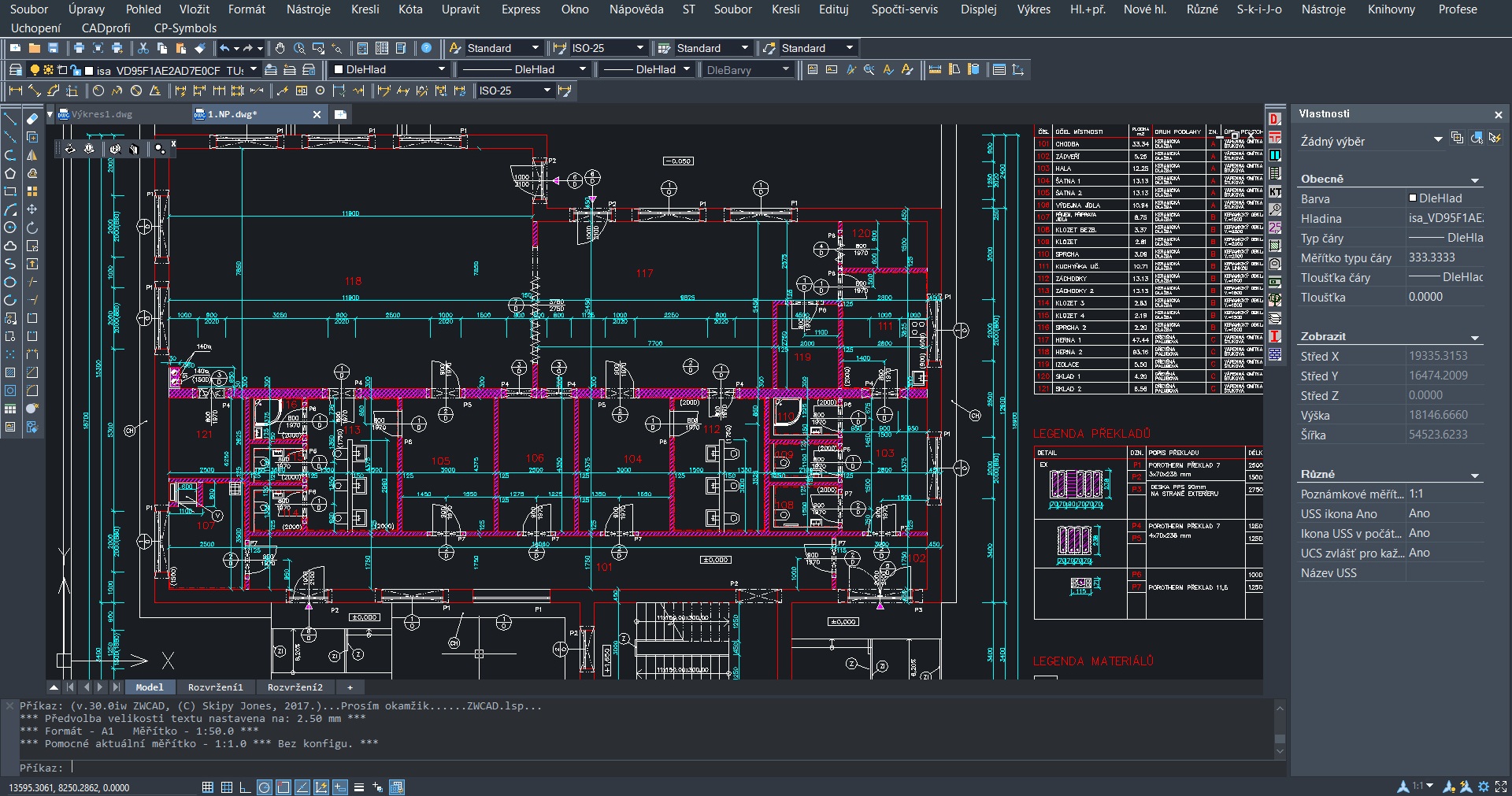The height and width of the screenshot is (796, 1512).
Task: Toggle Ortho mode in status bar
Action: (x=245, y=787)
